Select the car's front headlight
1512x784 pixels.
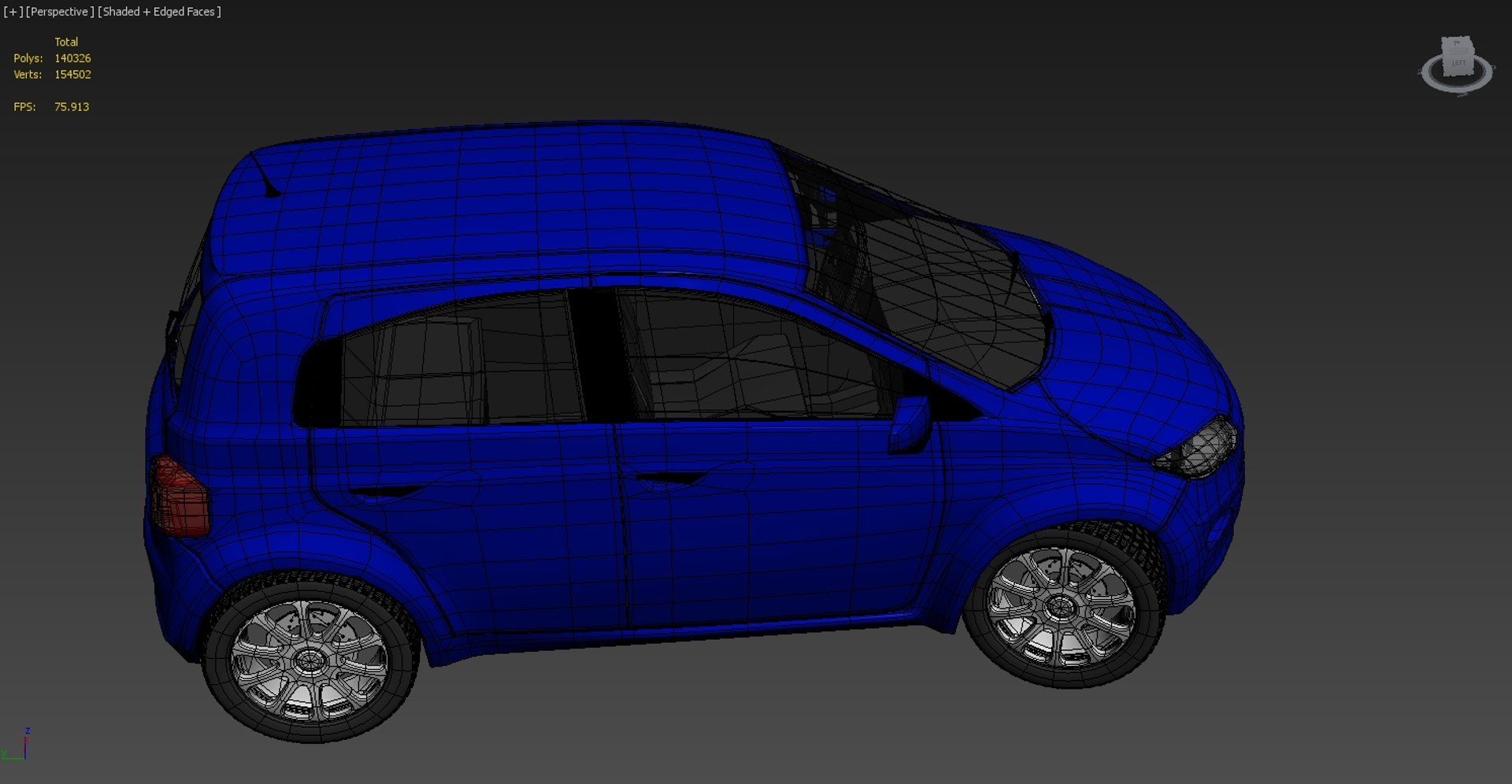point(1197,448)
